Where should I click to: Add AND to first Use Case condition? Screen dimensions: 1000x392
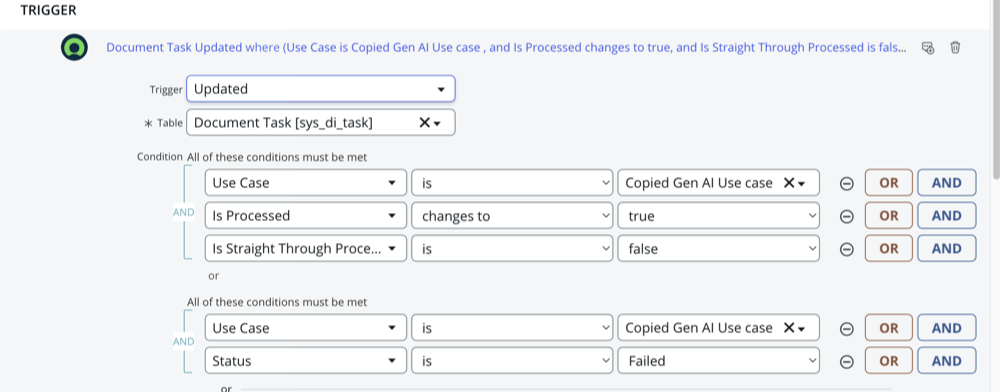tap(946, 183)
